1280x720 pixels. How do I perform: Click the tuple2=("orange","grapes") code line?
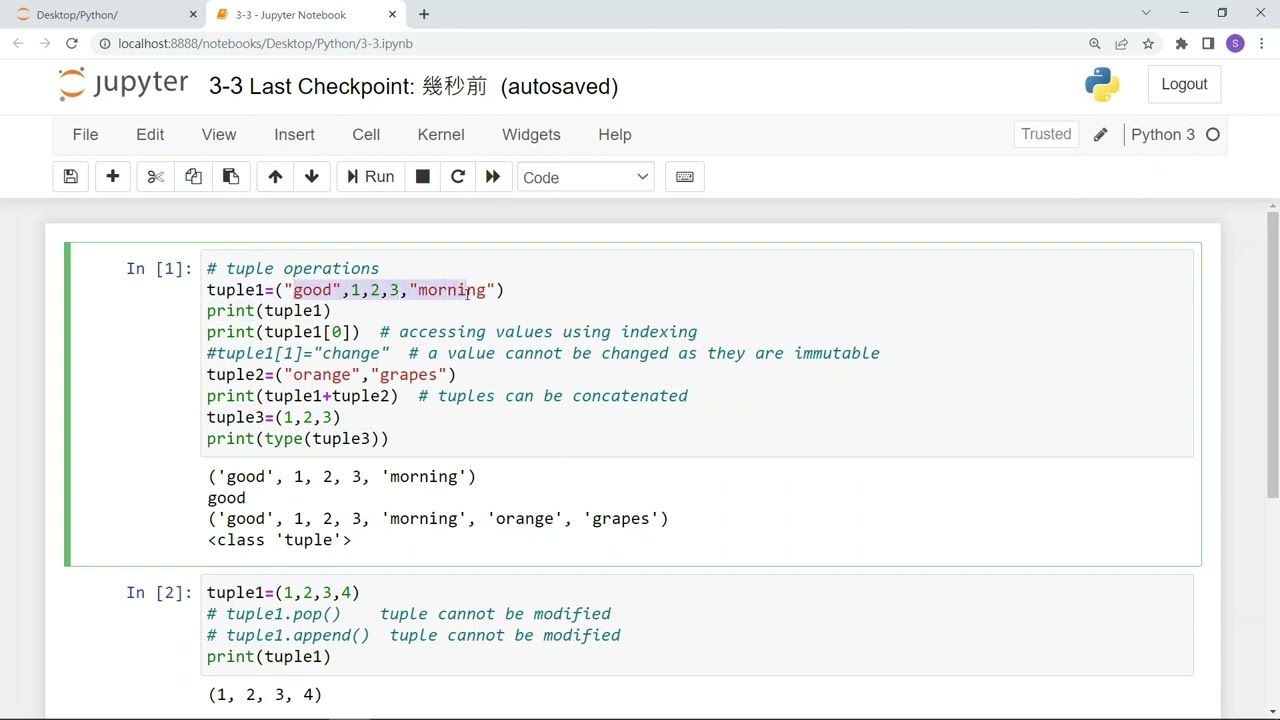pos(331,375)
